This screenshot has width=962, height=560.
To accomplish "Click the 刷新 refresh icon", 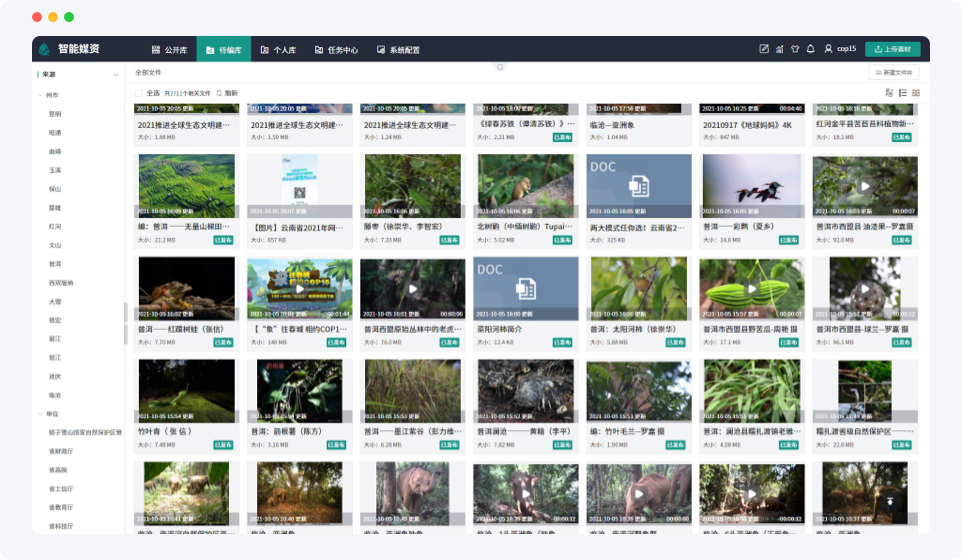I will pyautogui.click(x=220, y=93).
